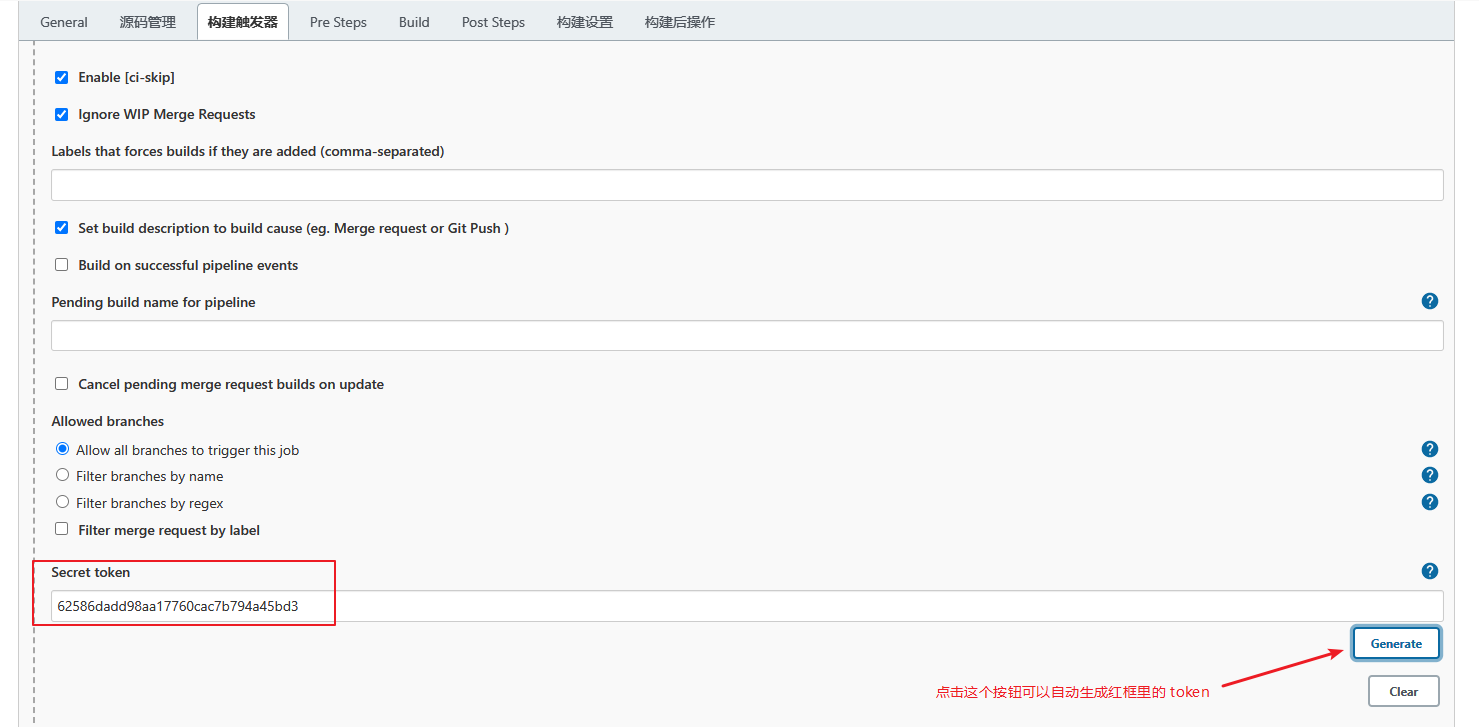Click the 'Allowed branches' heading text

(108, 421)
